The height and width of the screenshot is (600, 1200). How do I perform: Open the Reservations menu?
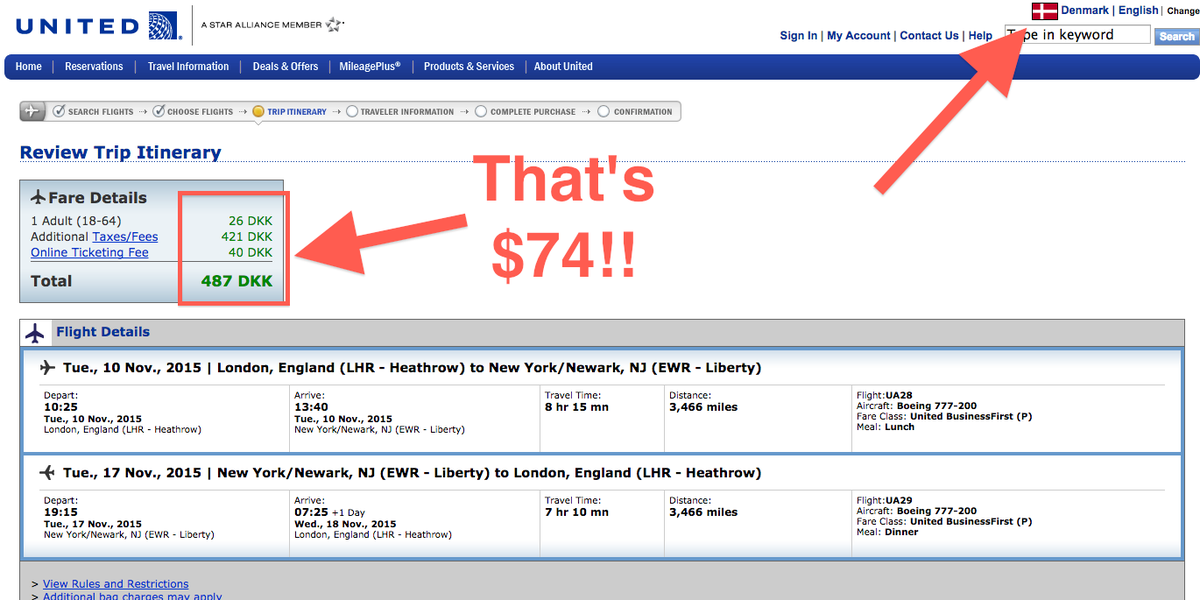[94, 67]
